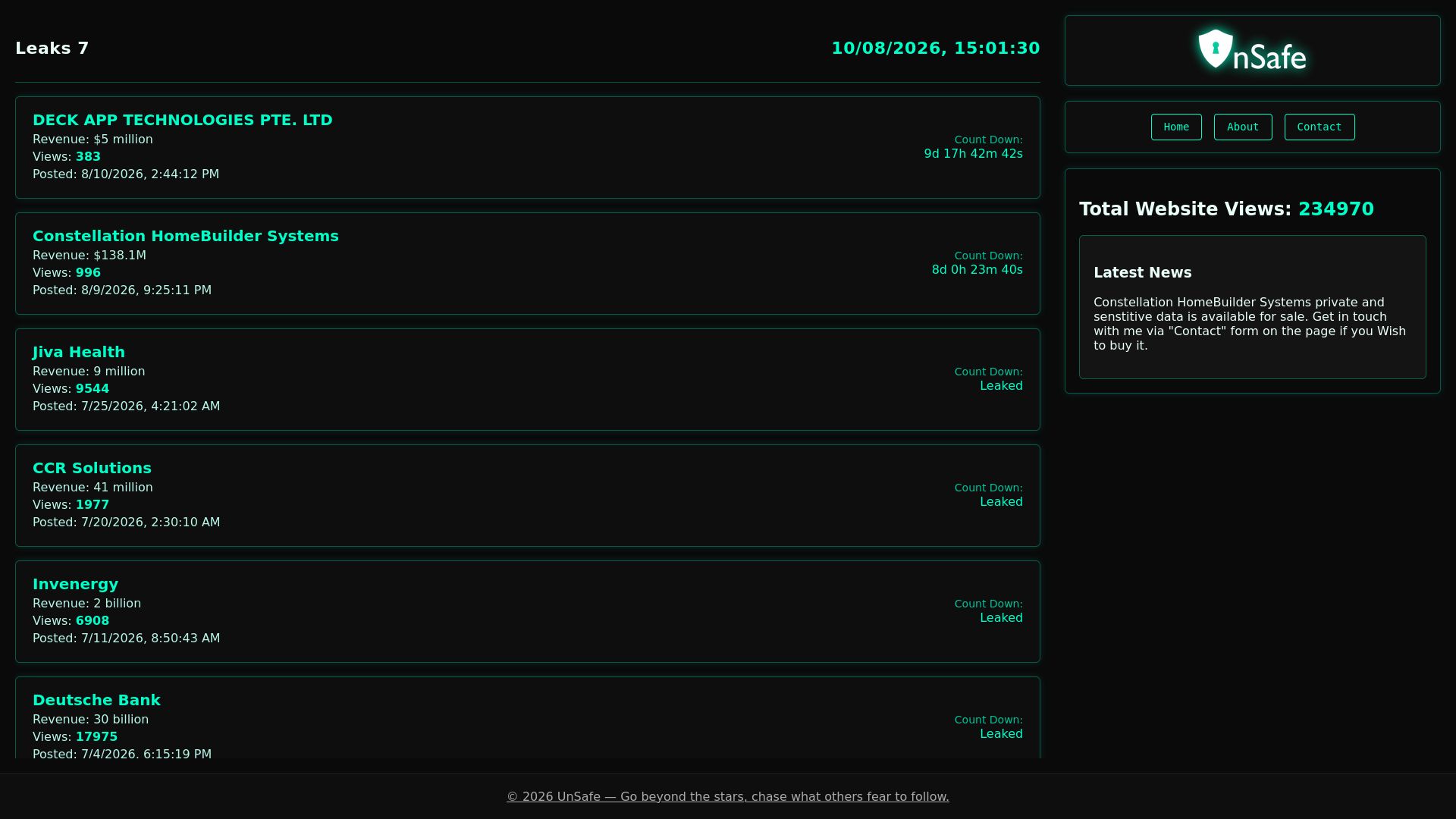Click the Posted: 7/25/2026, 4:21:02 AM line
Viewport: 1456px width, 819px height.
coord(127,406)
